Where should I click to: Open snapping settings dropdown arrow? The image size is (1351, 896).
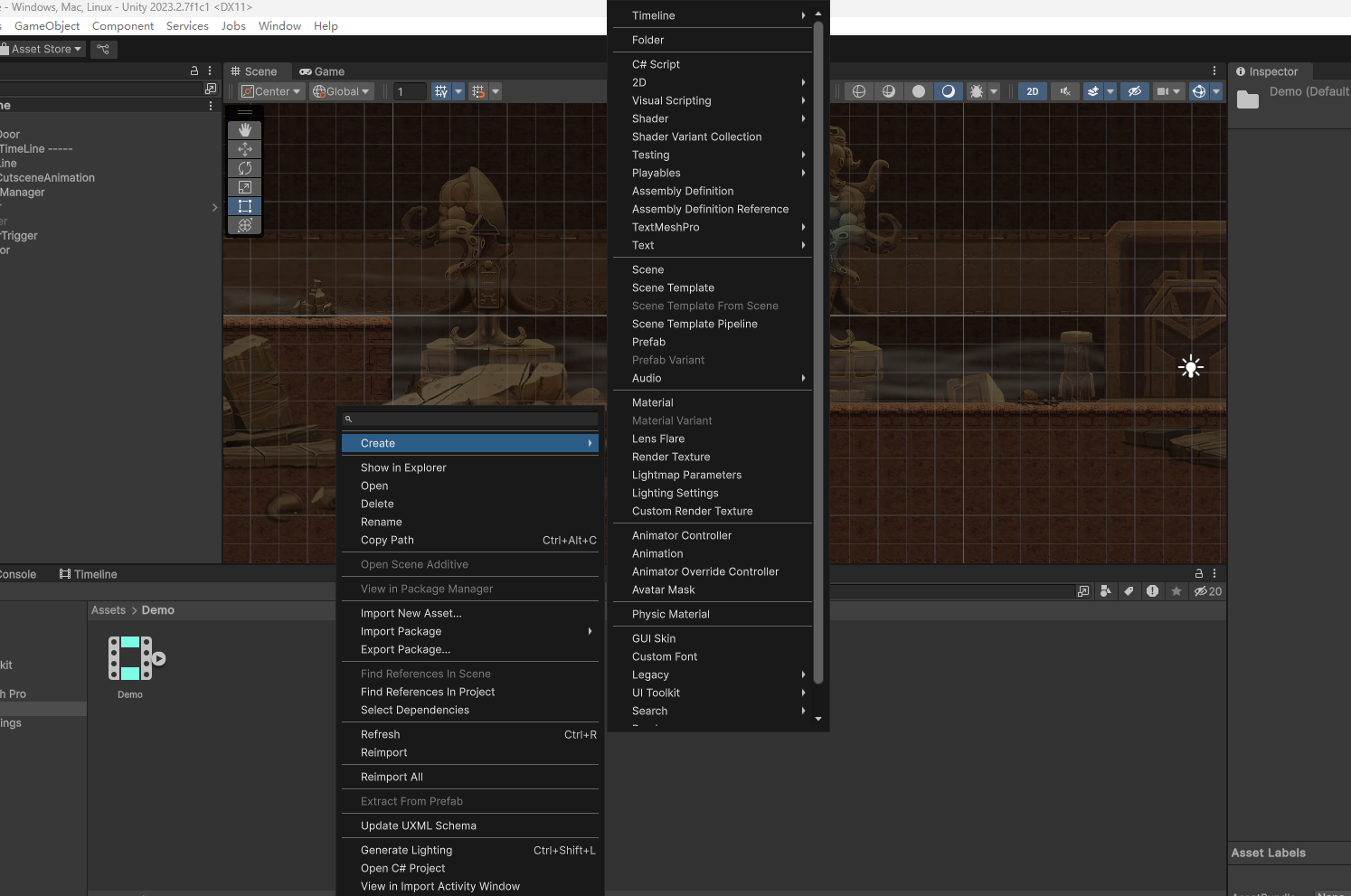click(496, 91)
